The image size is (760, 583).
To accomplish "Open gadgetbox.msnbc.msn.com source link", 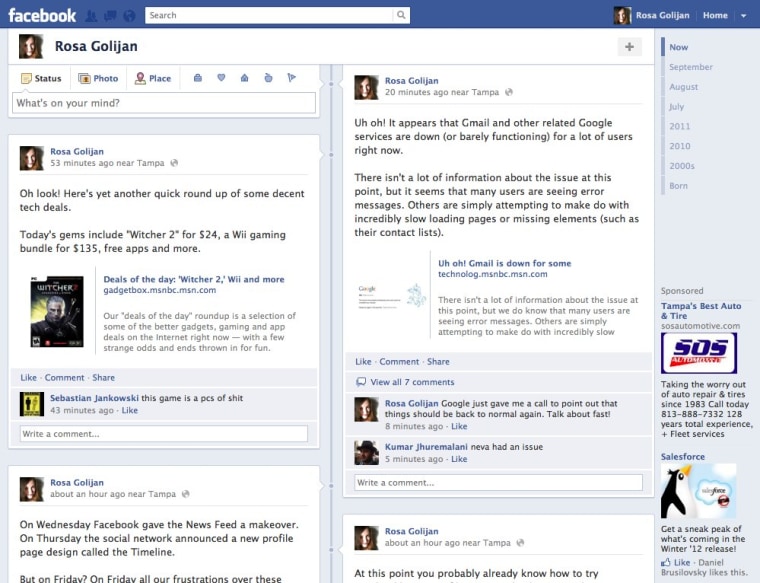I will [159, 290].
